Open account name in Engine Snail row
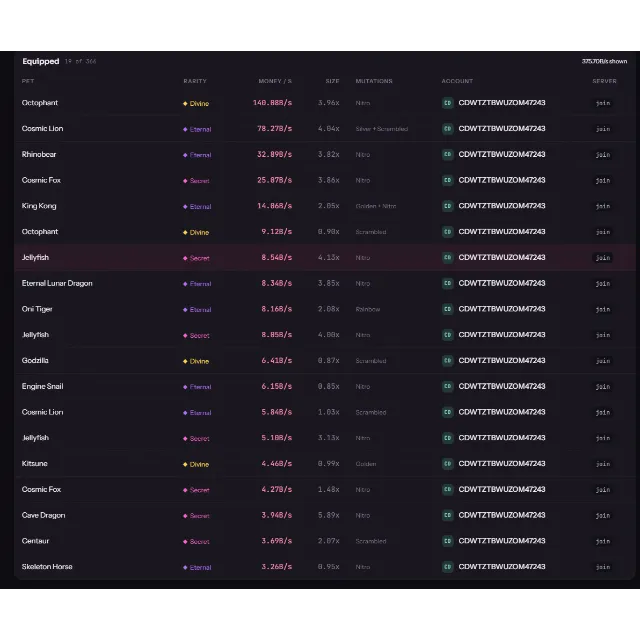The width and height of the screenshot is (640, 640). point(502,386)
